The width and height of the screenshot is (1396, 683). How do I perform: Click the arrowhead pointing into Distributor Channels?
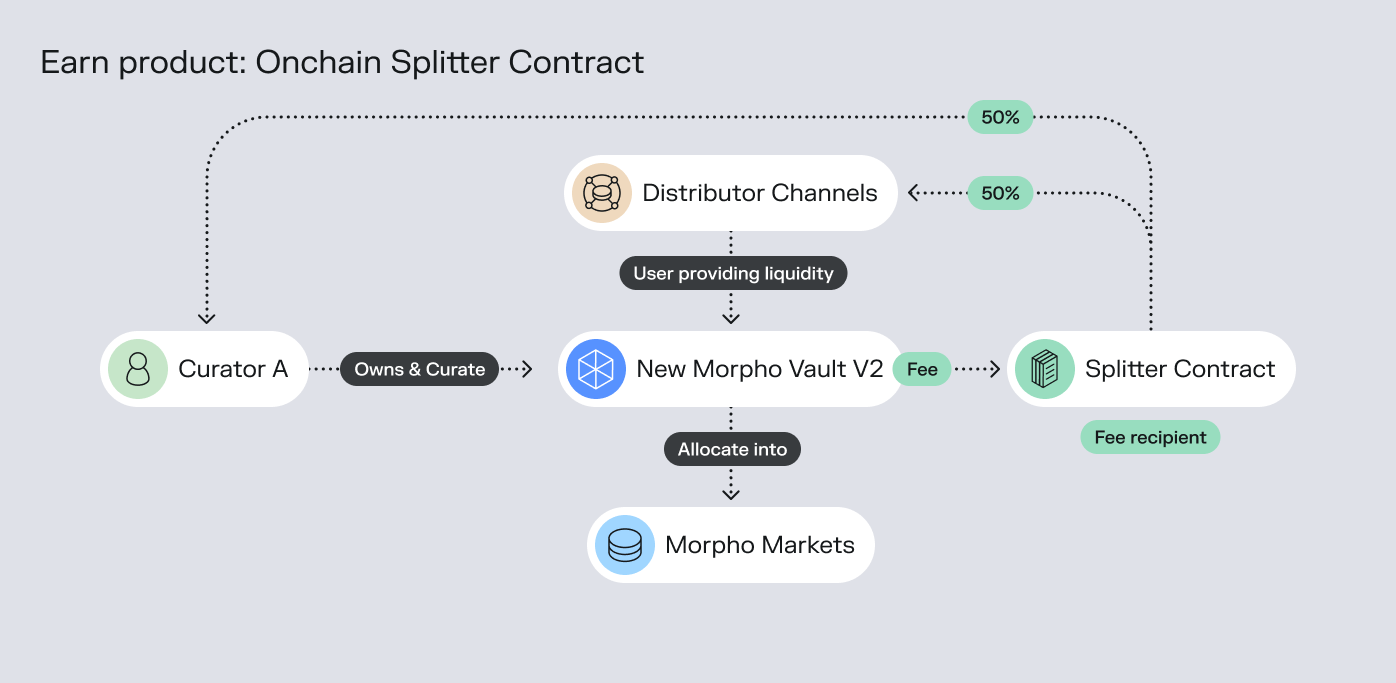[x=914, y=193]
